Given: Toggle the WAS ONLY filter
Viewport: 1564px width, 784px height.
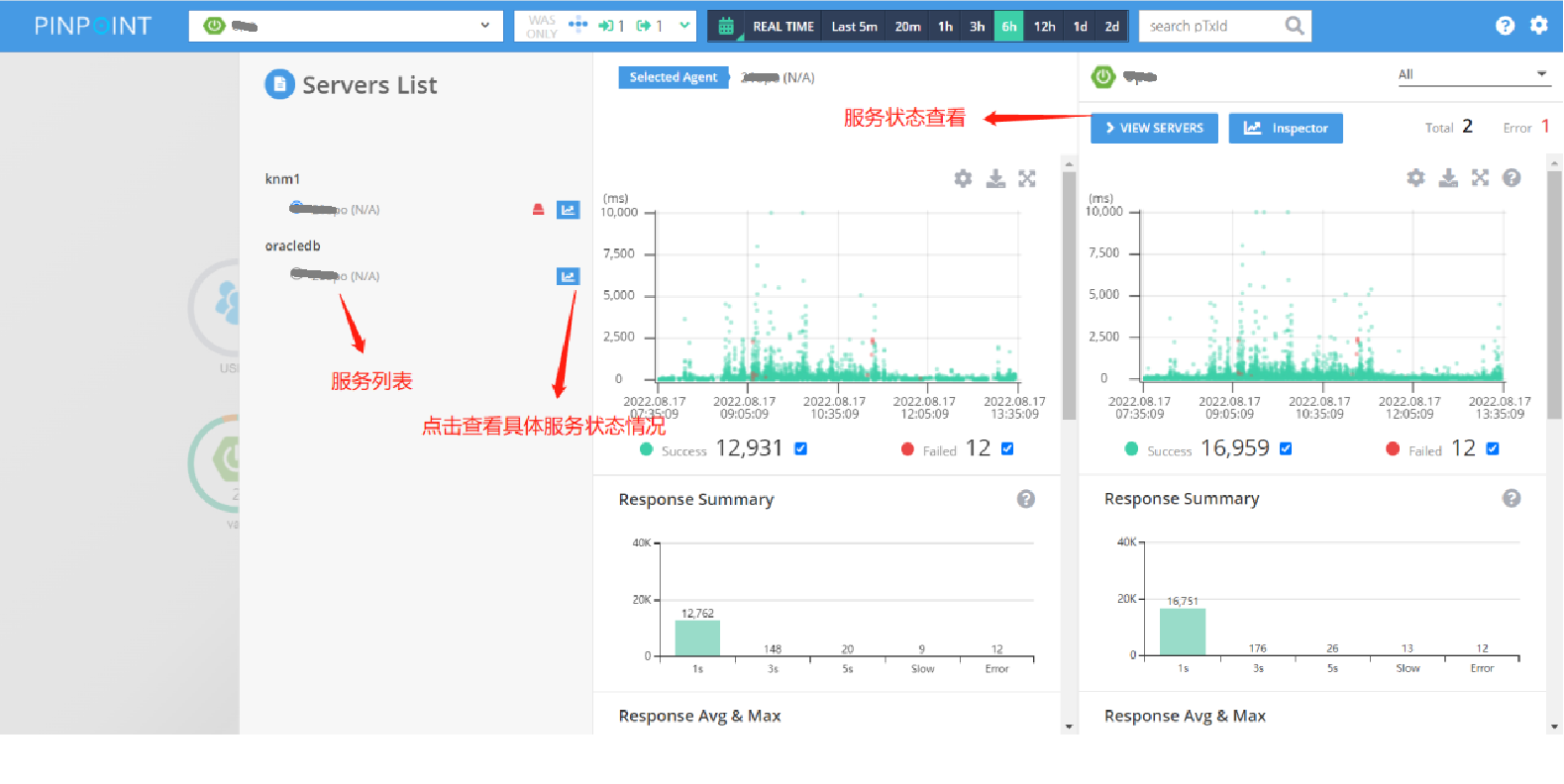Looking at the screenshot, I should (542, 27).
